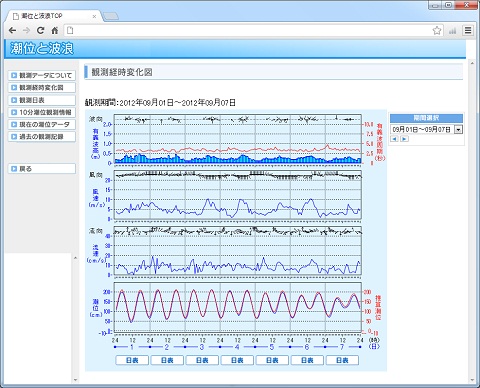Open the new tab button
This screenshot has width=480, height=388.
pos(111,16)
